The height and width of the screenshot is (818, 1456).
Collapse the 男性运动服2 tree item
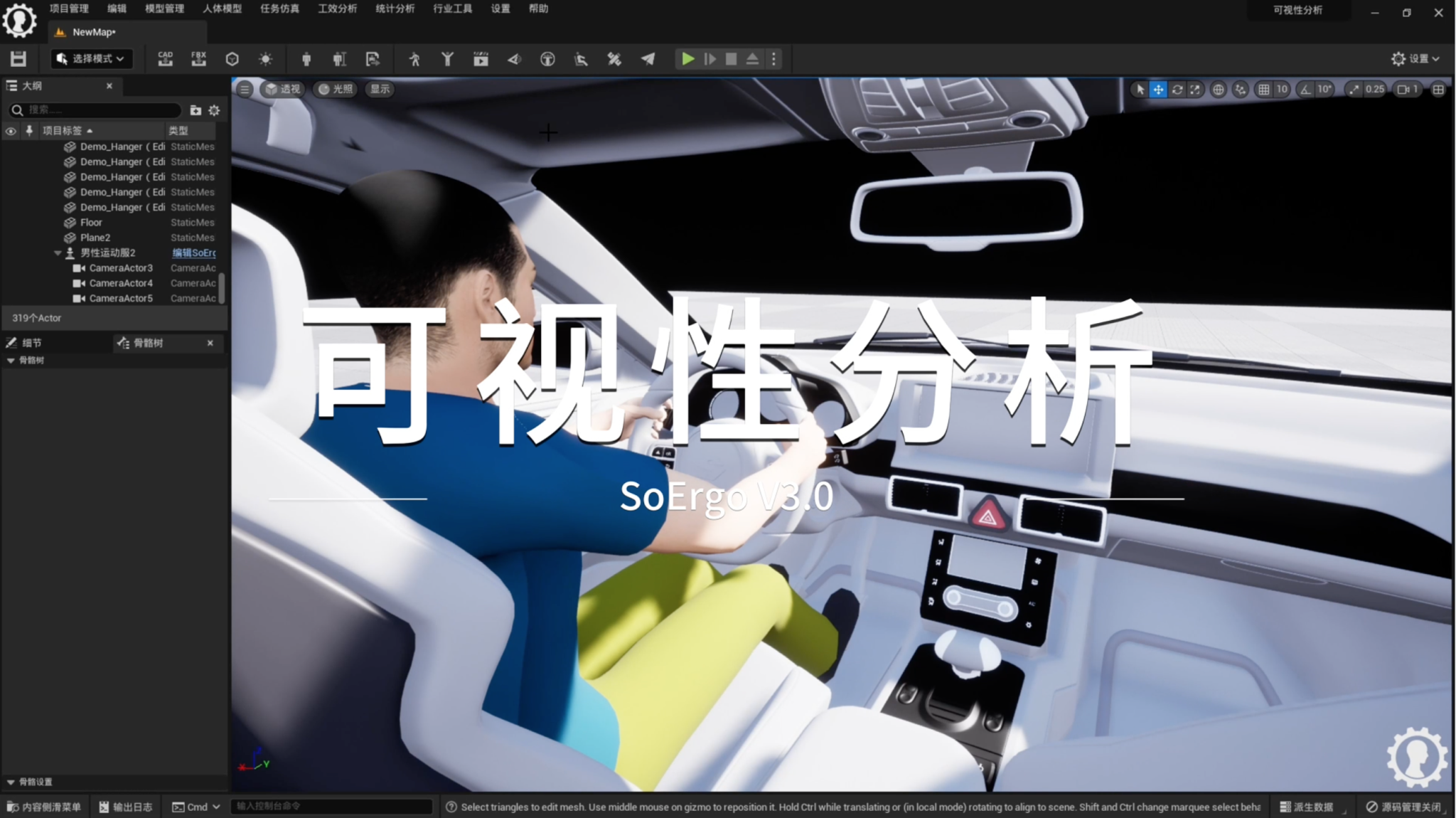coord(58,253)
